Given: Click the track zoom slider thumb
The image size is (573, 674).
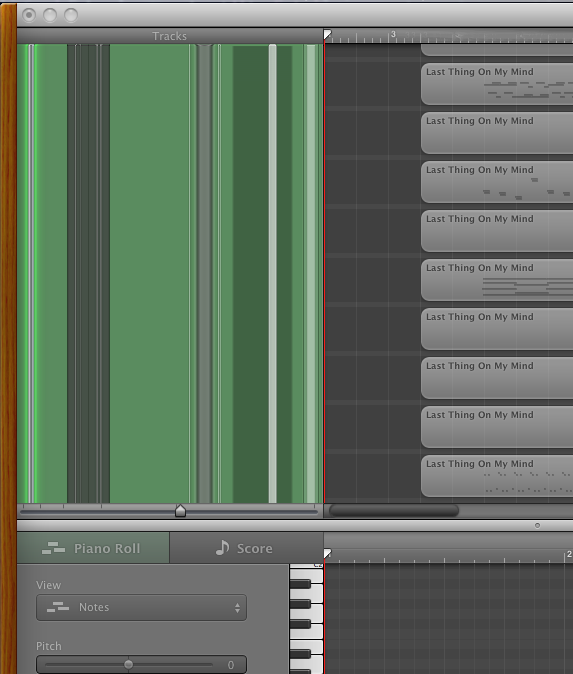Looking at the screenshot, I should pyautogui.click(x=181, y=511).
